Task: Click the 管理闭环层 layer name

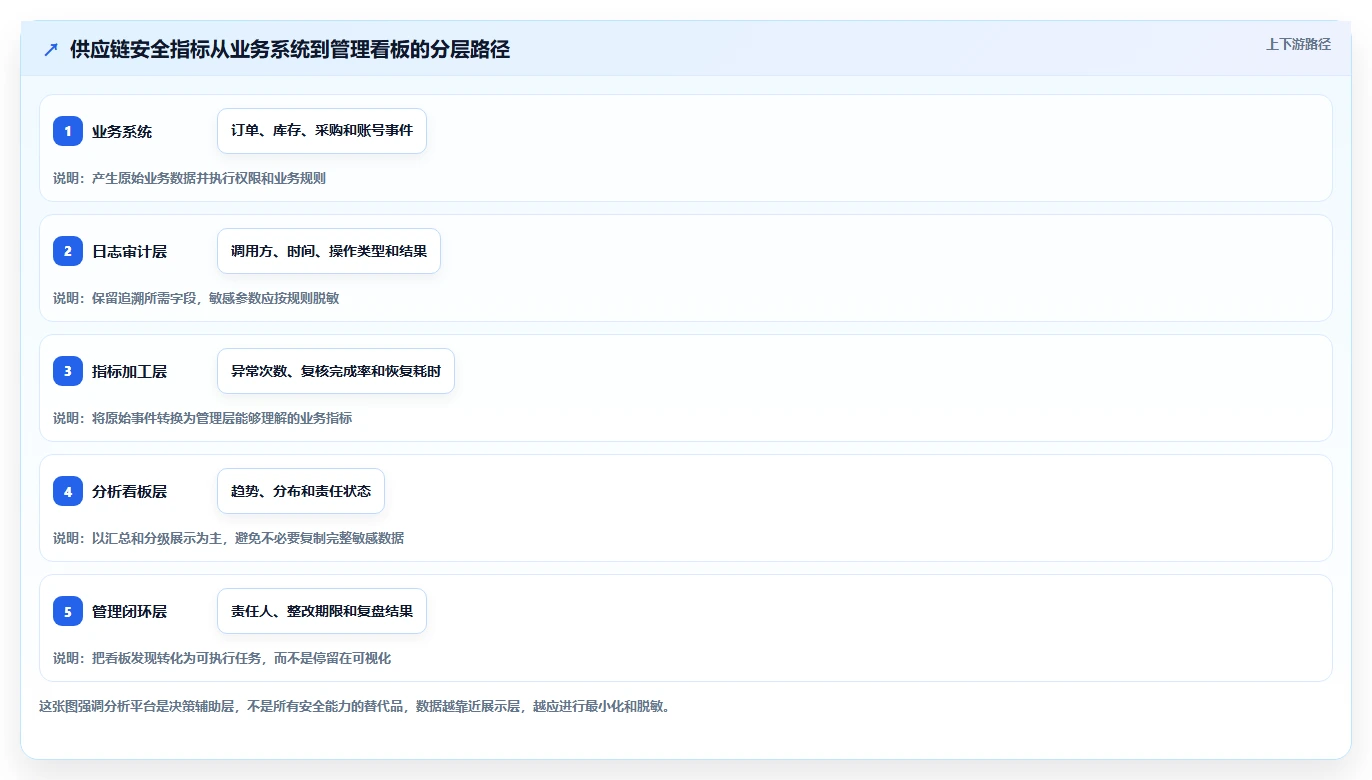Action: [129, 612]
